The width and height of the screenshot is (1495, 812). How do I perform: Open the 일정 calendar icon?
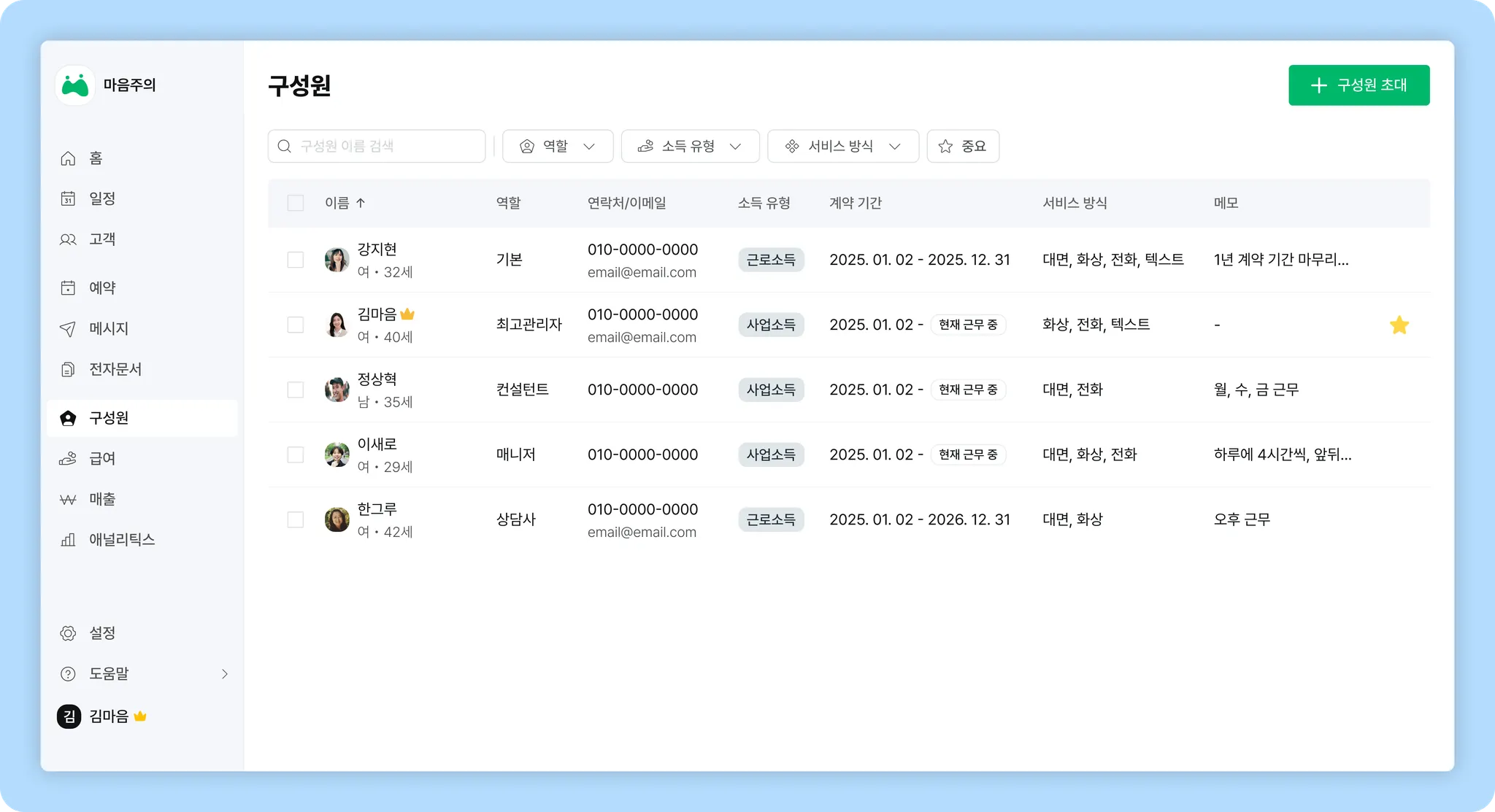68,198
